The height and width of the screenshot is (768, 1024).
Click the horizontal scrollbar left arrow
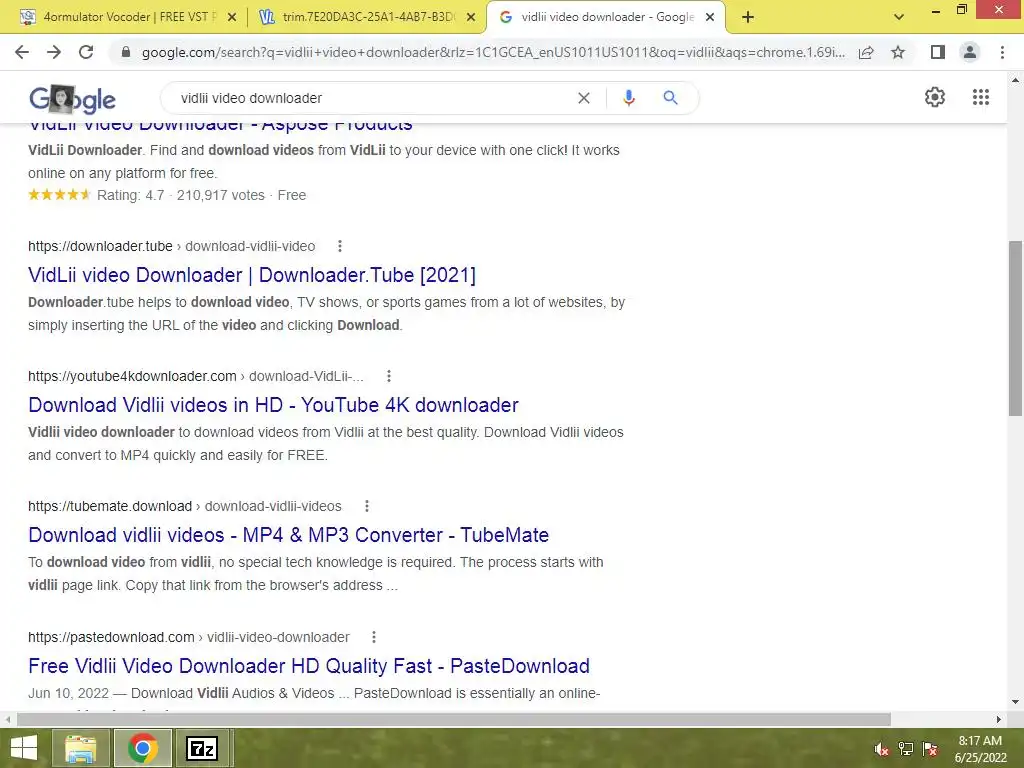pyautogui.click(x=7, y=719)
